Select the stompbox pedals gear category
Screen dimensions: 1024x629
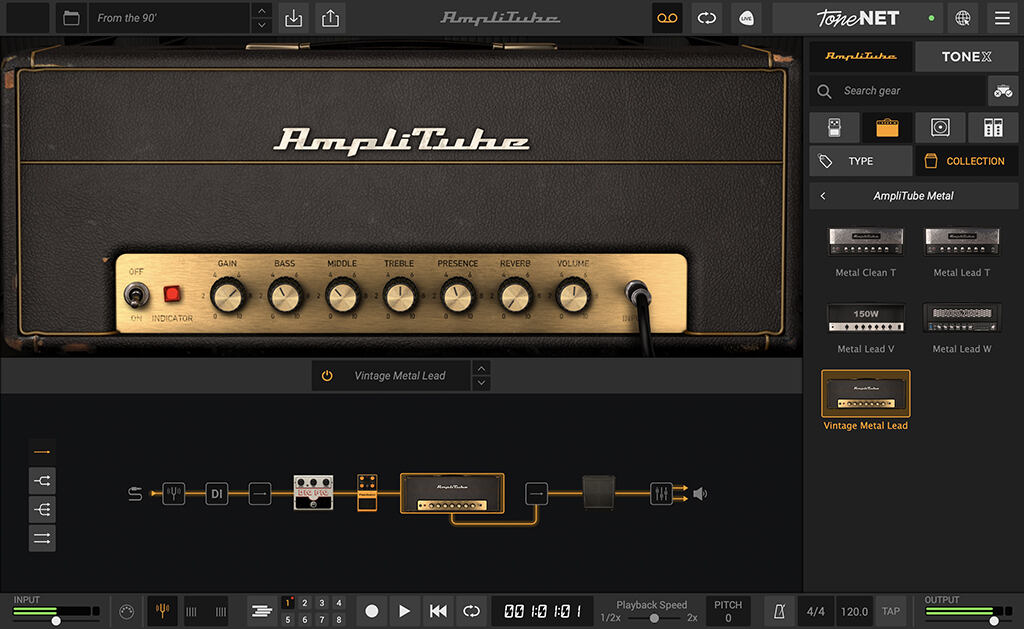coord(834,127)
